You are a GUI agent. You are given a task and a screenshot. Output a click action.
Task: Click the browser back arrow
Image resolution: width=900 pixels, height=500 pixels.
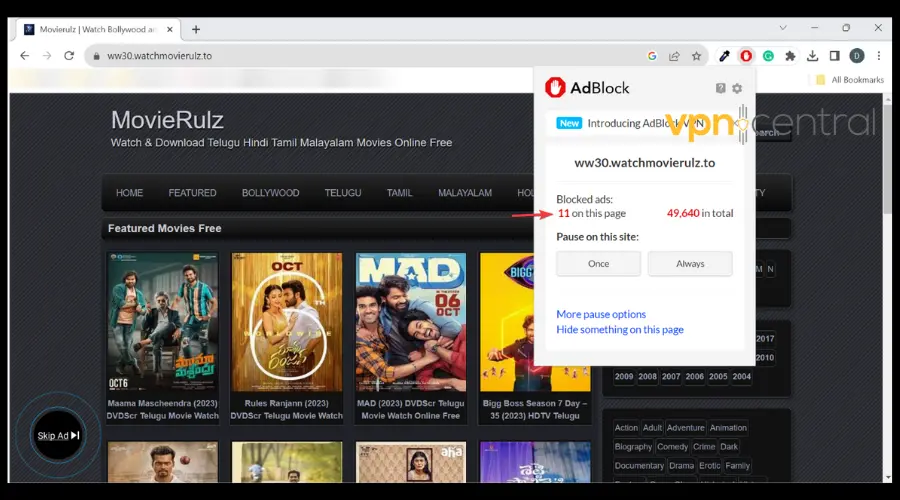click(24, 56)
